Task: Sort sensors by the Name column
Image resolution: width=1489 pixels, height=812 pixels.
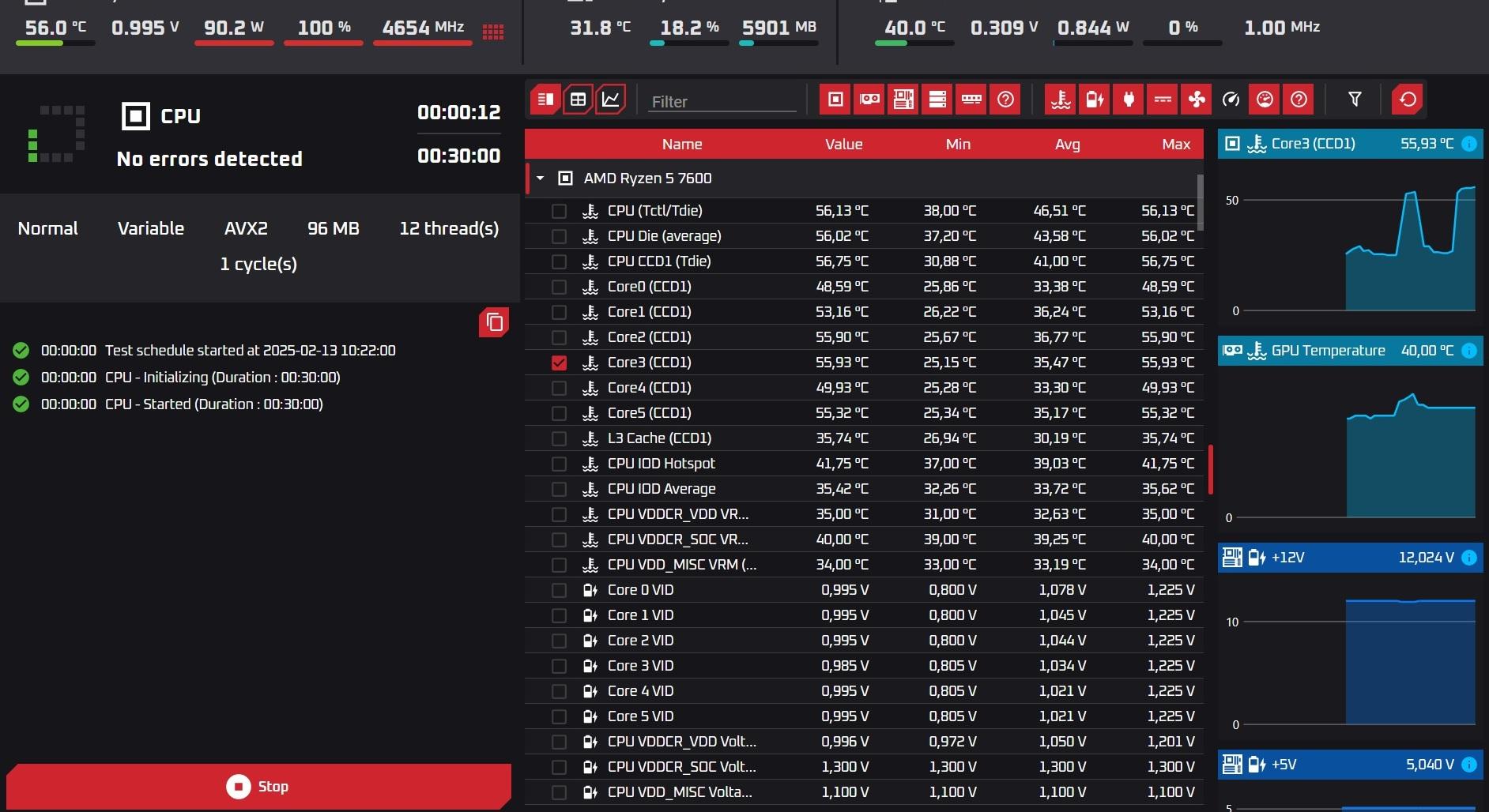Action: pos(682,145)
